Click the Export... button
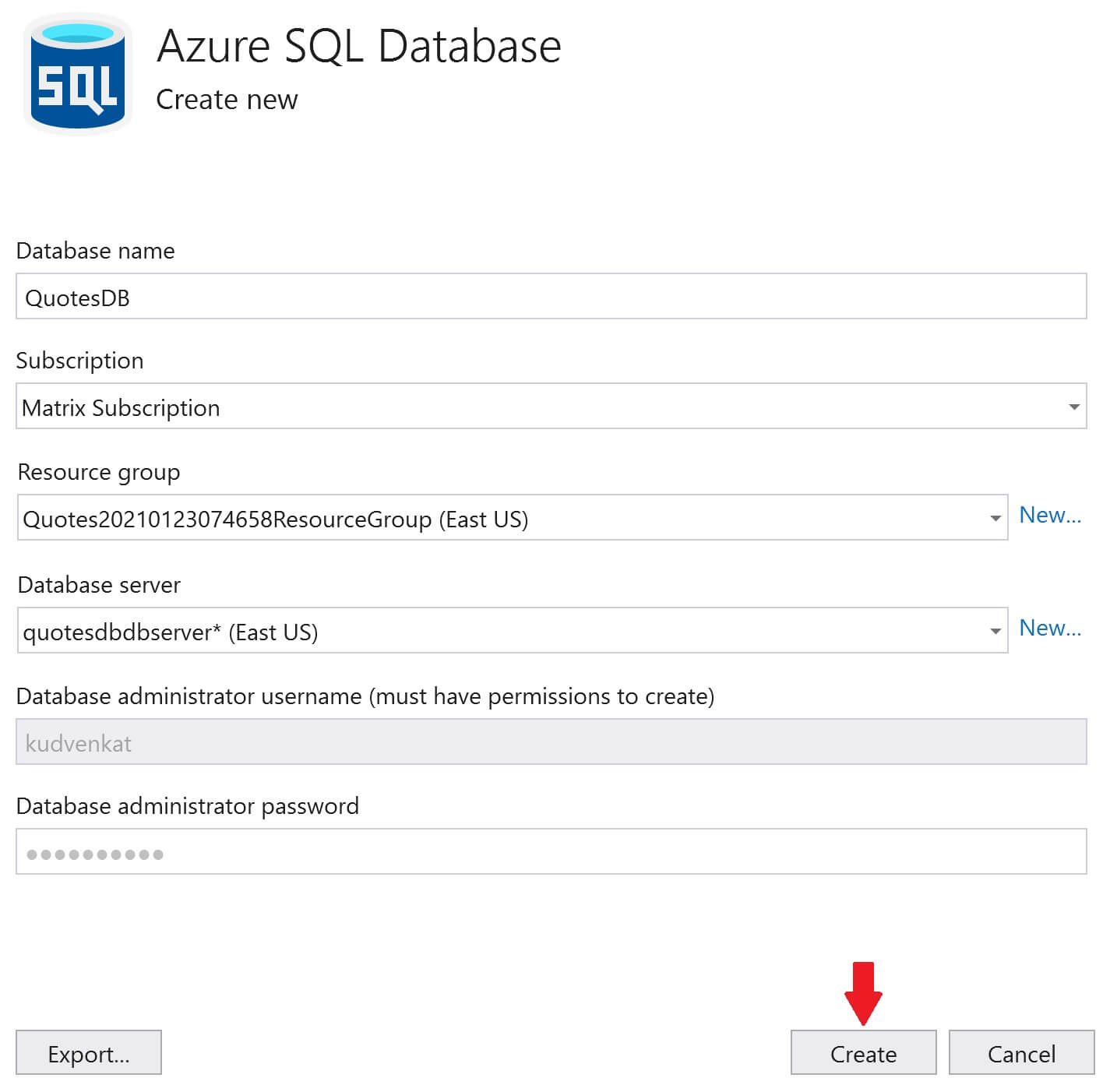The image size is (1110, 1092). pyautogui.click(x=89, y=1053)
